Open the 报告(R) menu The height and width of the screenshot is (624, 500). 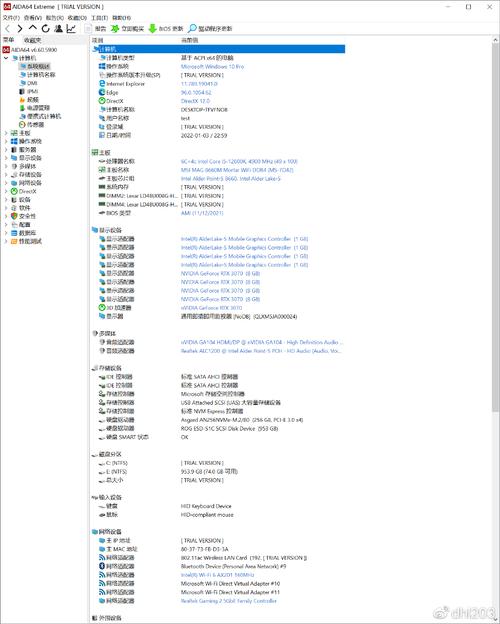tap(55, 18)
